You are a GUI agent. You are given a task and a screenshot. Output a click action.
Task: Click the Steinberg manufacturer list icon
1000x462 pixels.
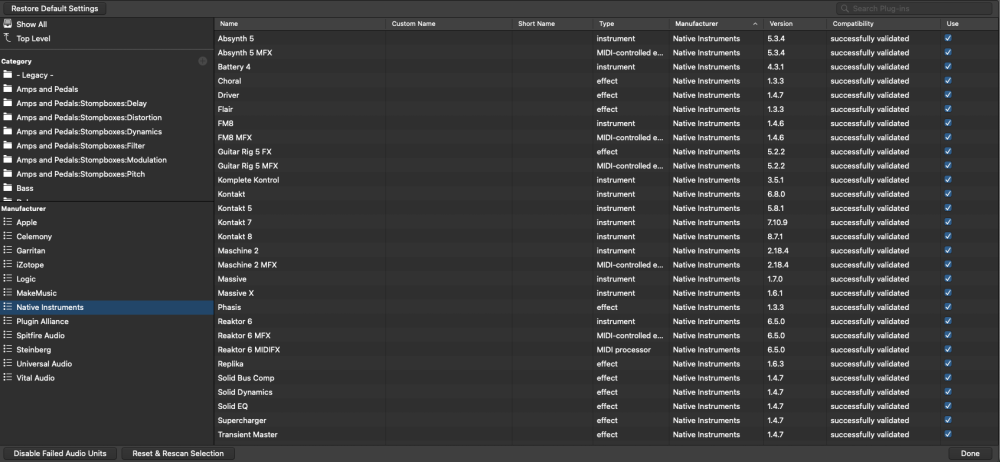(8, 349)
